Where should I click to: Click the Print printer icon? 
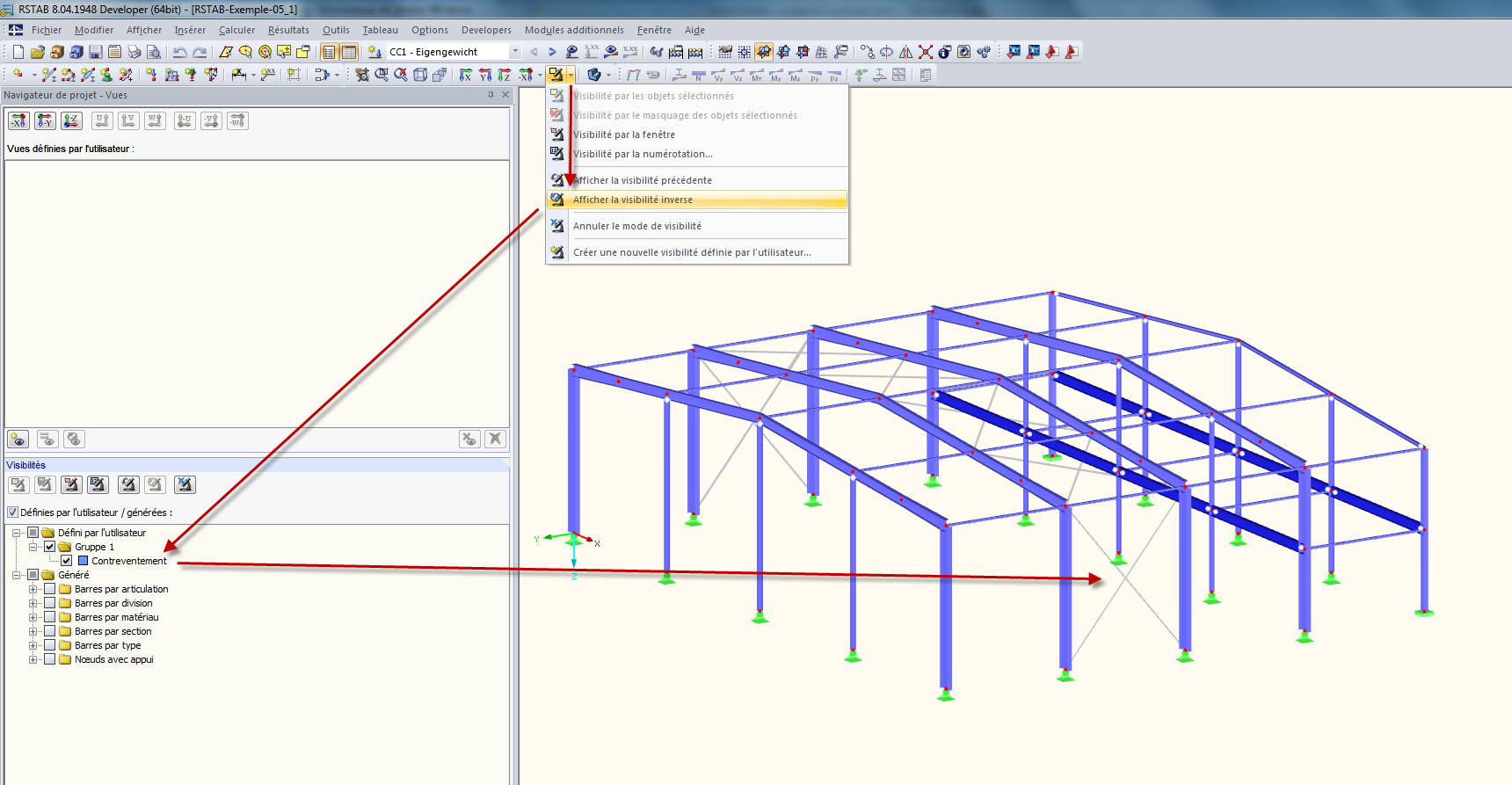click(134, 52)
